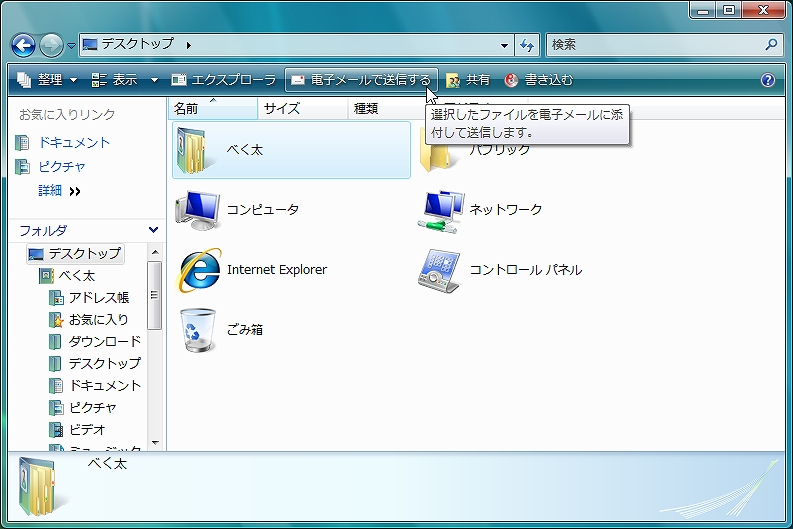Click the ごみ箱 label text
This screenshot has height=529, width=793.
(245, 330)
